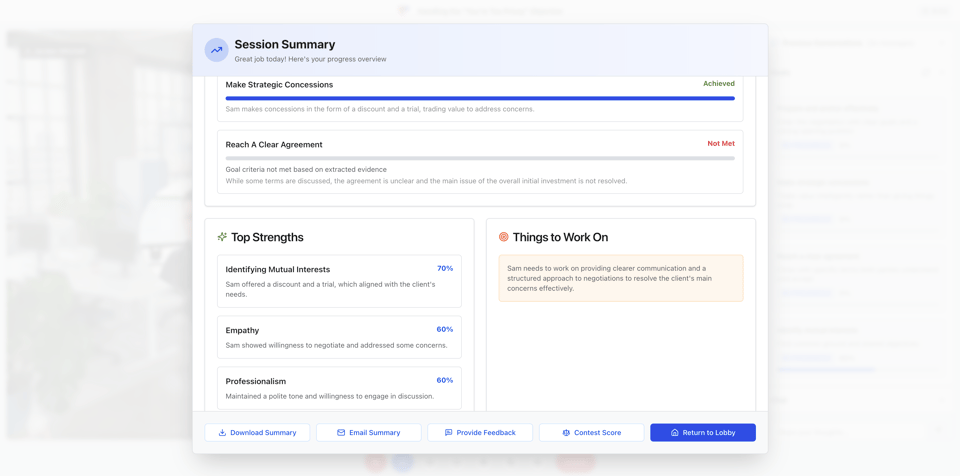Select the red Not Met status label
The image size is (960, 476).
coord(720,144)
